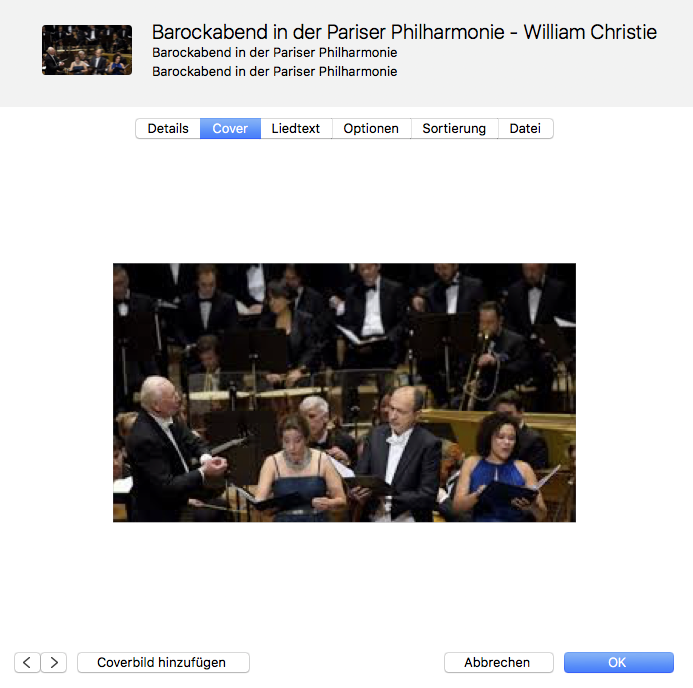Switch to the Details tab
This screenshot has width=693, height=688.
(x=168, y=128)
